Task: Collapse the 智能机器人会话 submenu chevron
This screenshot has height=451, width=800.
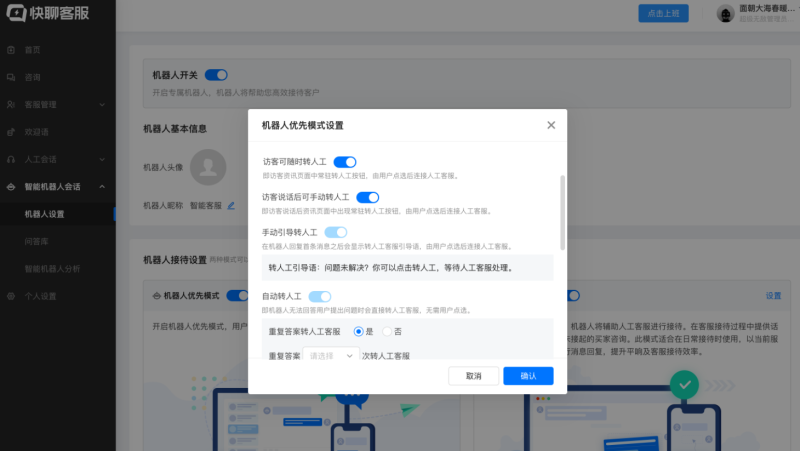Action: pyautogui.click(x=102, y=187)
